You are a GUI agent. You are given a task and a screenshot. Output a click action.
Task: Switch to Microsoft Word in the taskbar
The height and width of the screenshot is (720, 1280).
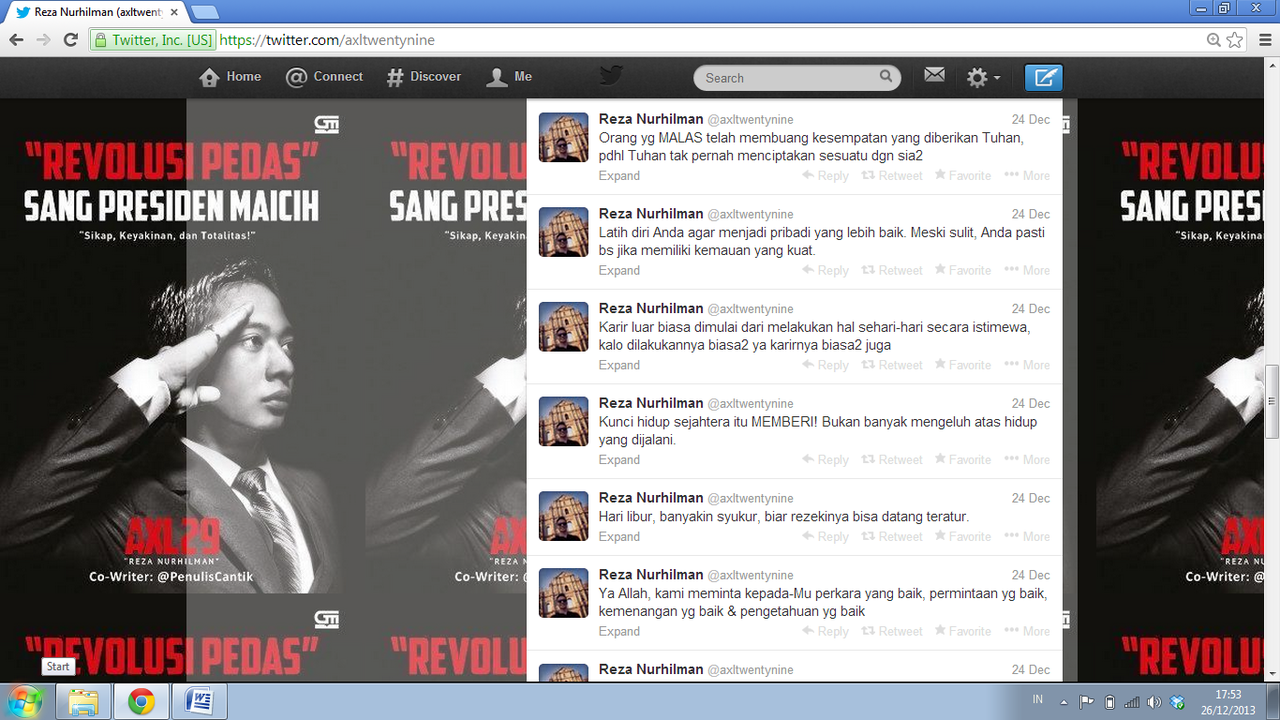point(199,702)
